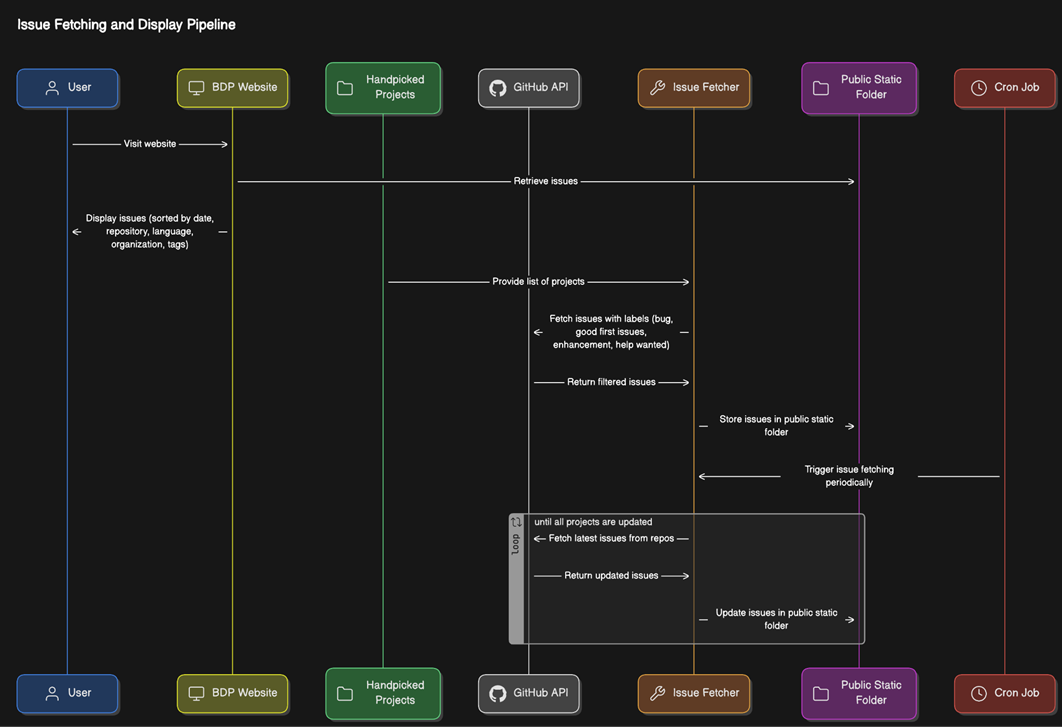The image size is (1062, 727).
Task: Click the bottom 'Handpicked Projects' participant box
Action: [x=383, y=693]
